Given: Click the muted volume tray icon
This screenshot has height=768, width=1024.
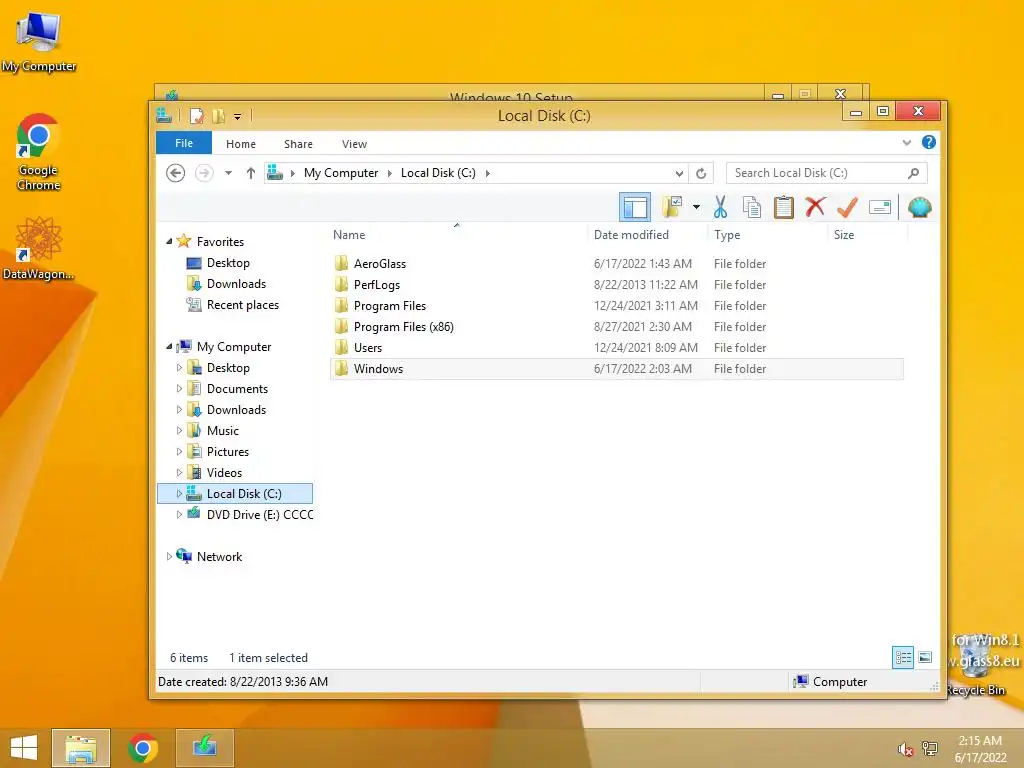Looking at the screenshot, I should pyautogui.click(x=905, y=749).
